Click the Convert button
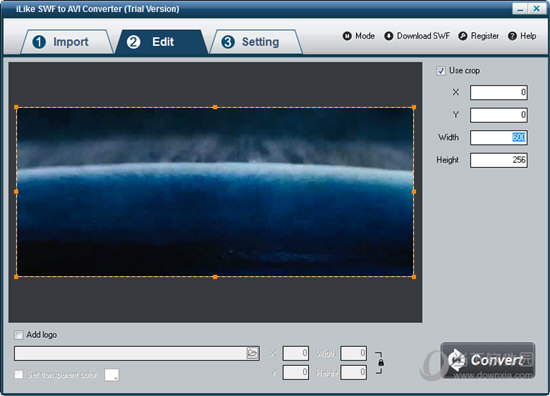 488,360
